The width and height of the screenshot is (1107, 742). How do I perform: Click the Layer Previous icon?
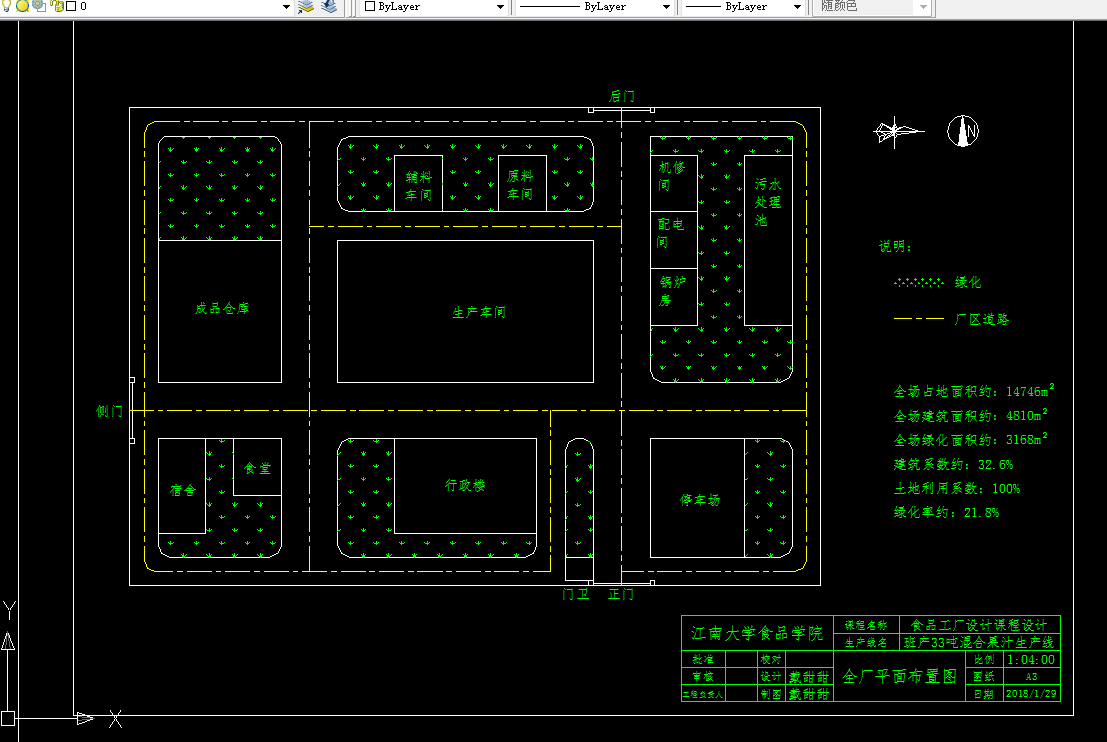tap(329, 6)
